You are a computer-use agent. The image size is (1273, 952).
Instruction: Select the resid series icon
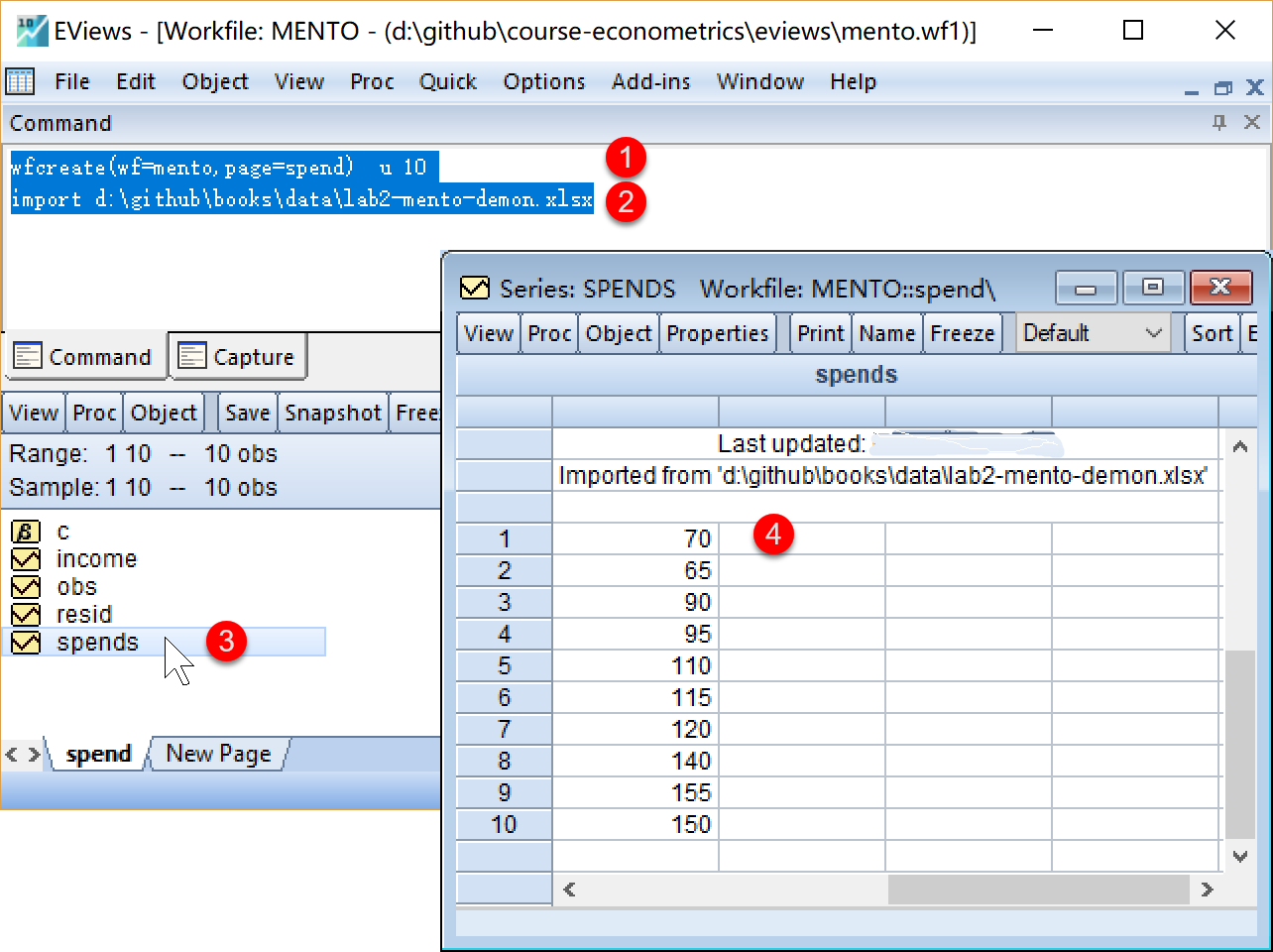26,615
